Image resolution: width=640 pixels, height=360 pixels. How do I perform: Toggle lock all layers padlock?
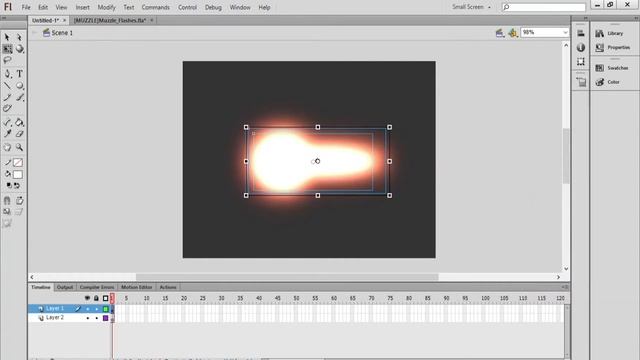coord(96,298)
